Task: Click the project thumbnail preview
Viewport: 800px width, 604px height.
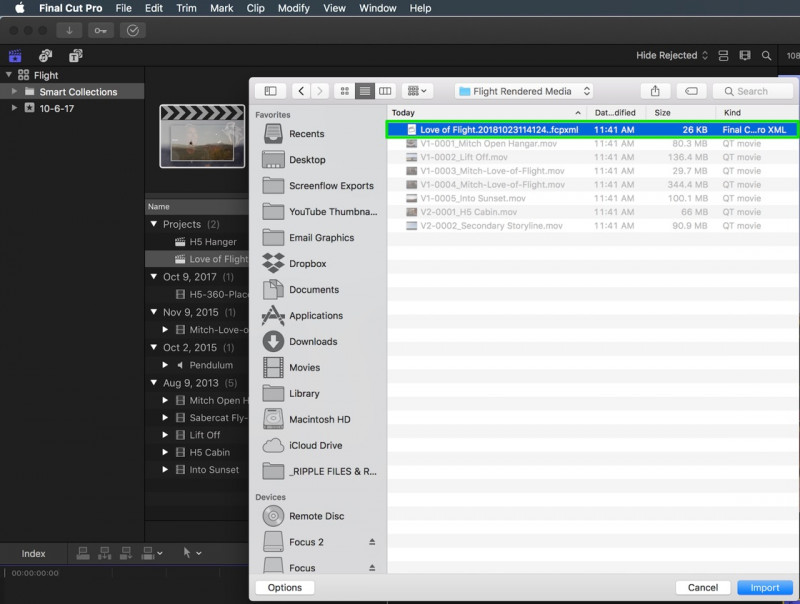Action: pyautogui.click(x=202, y=136)
